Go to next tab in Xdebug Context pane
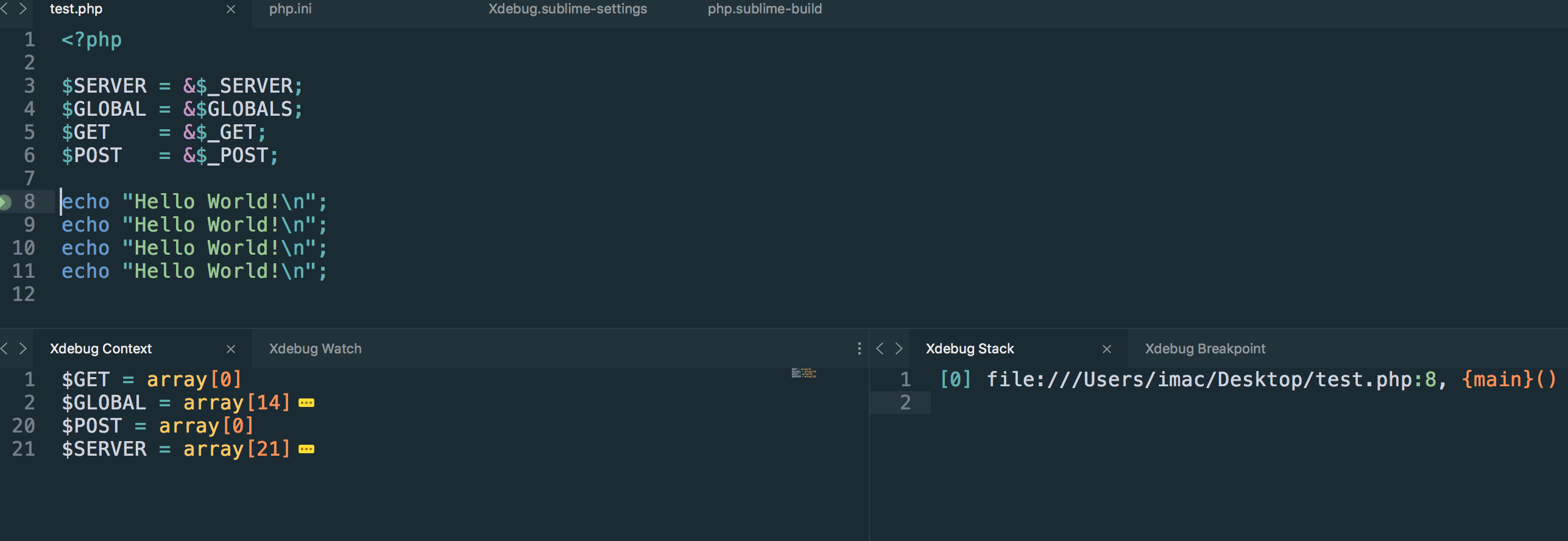The width and height of the screenshot is (1568, 541). pyautogui.click(x=23, y=348)
